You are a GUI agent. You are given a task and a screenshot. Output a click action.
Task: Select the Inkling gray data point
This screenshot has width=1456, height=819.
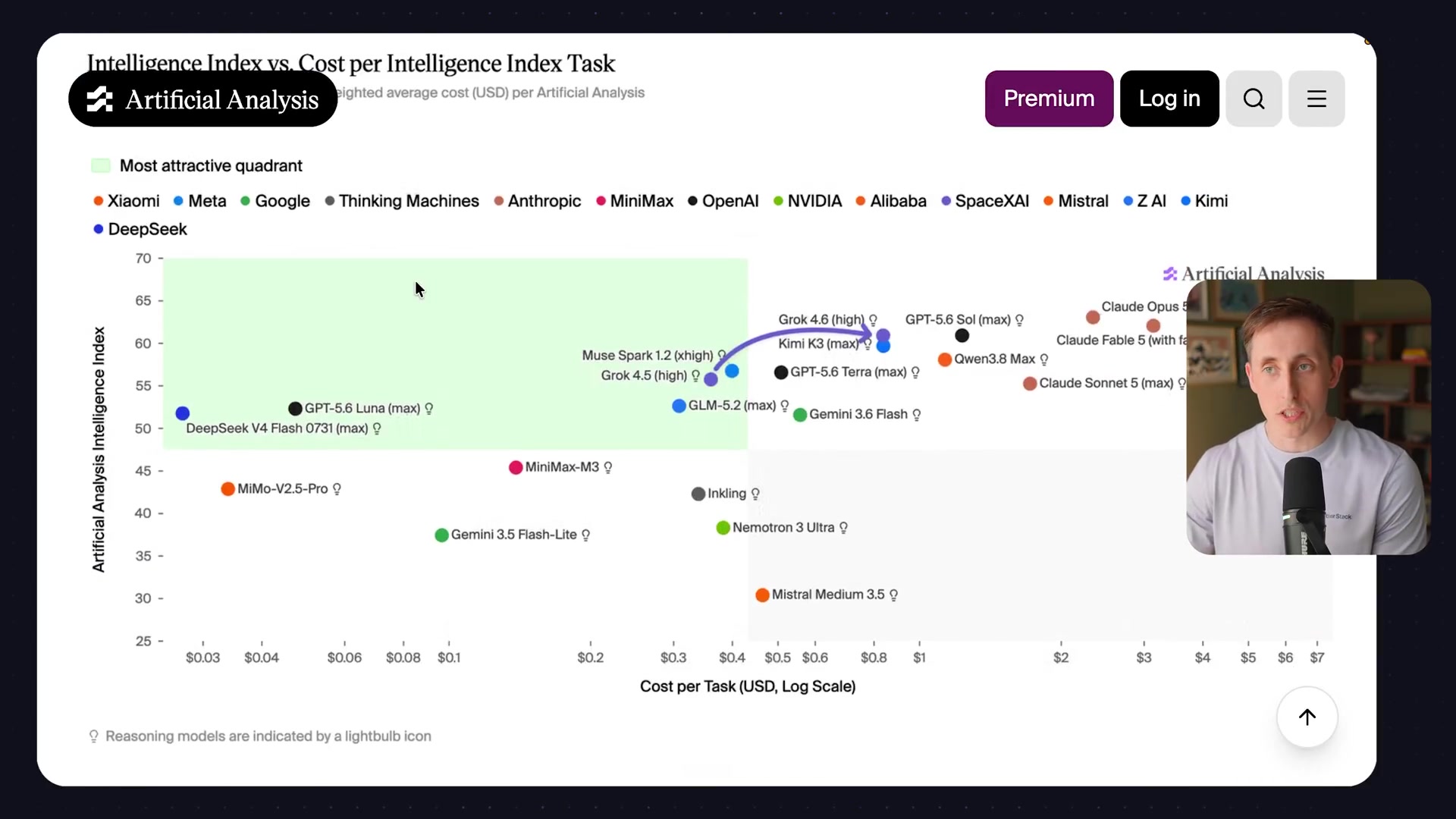(698, 494)
